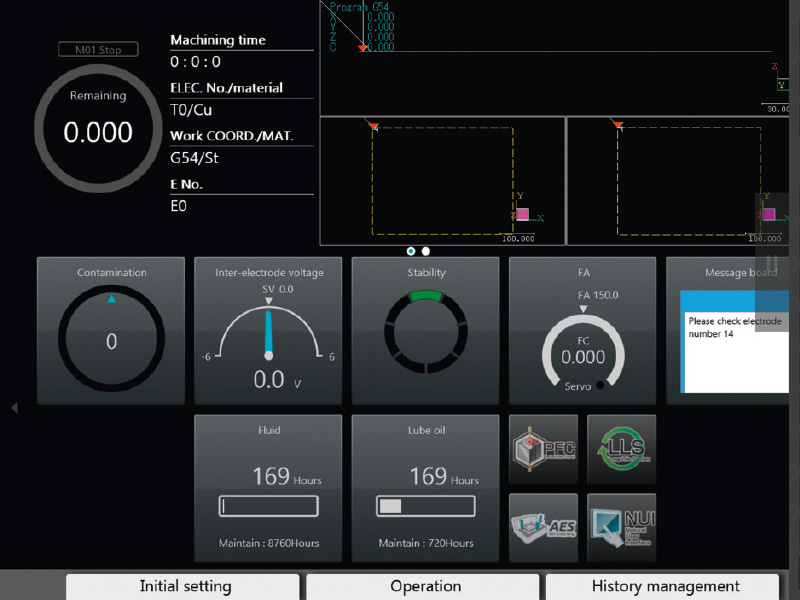Click the T0/Cu electrode material value
Viewport: 800px width, 600px height.
(x=191, y=110)
